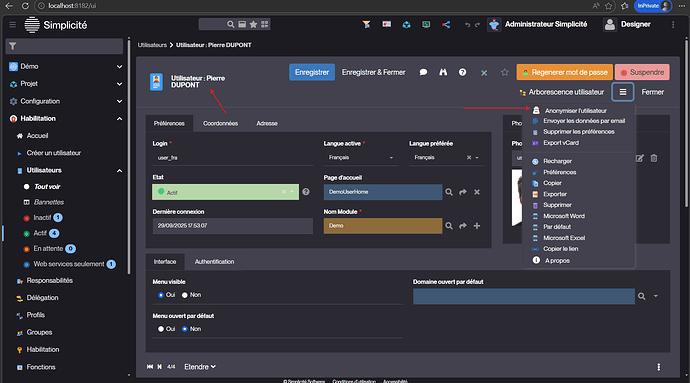Viewport: 690px width, 383px height.
Task: Select Oui for Menu visible
Action: [161, 295]
